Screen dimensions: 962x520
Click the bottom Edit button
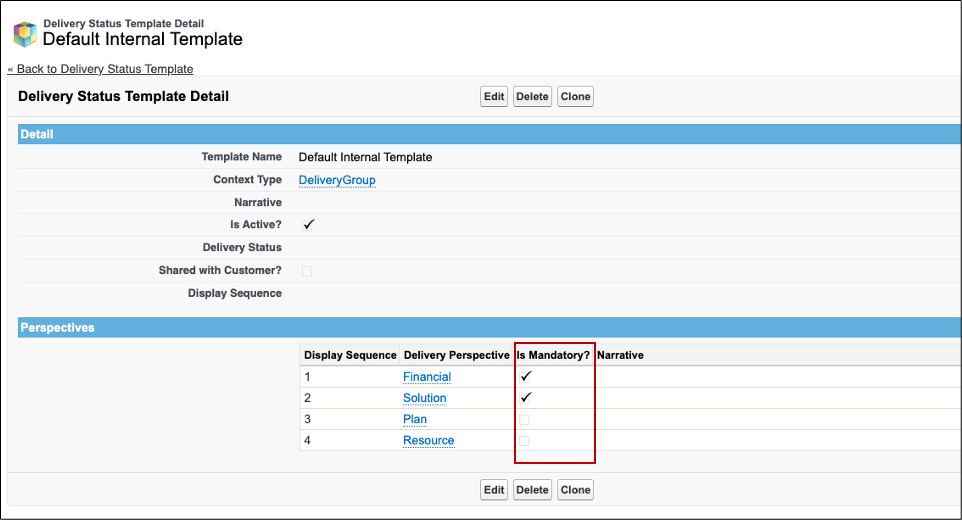click(x=494, y=490)
